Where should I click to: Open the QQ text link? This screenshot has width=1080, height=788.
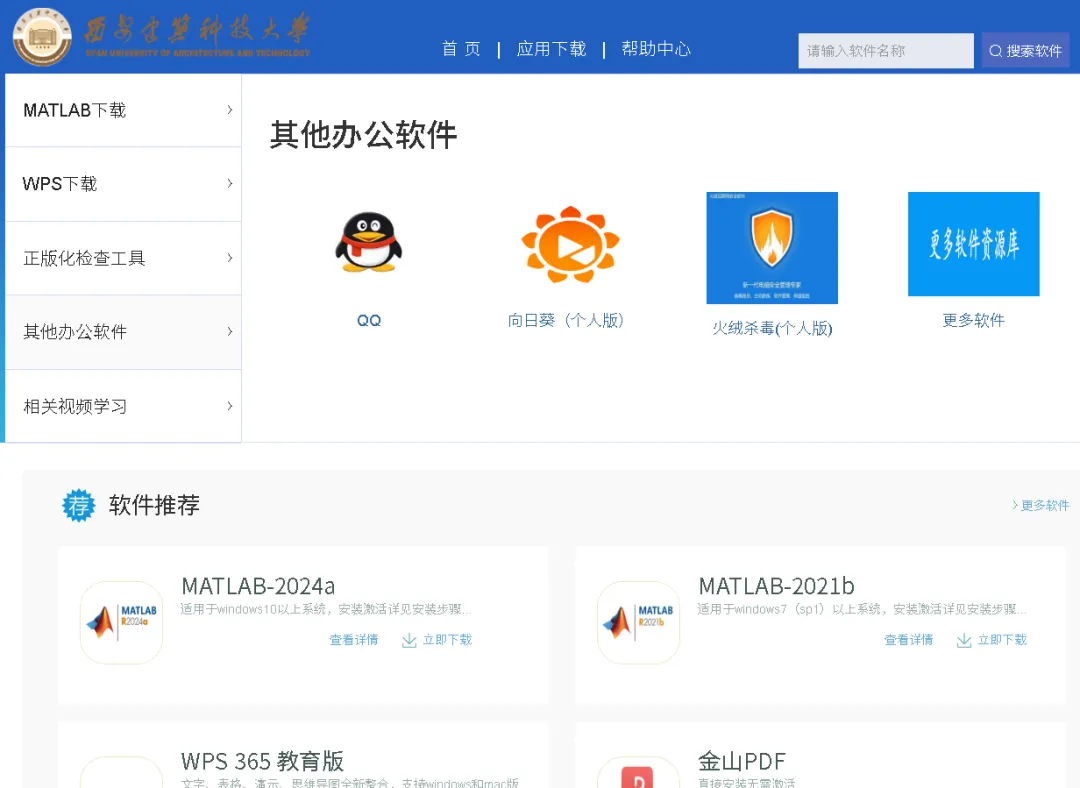[x=368, y=320]
